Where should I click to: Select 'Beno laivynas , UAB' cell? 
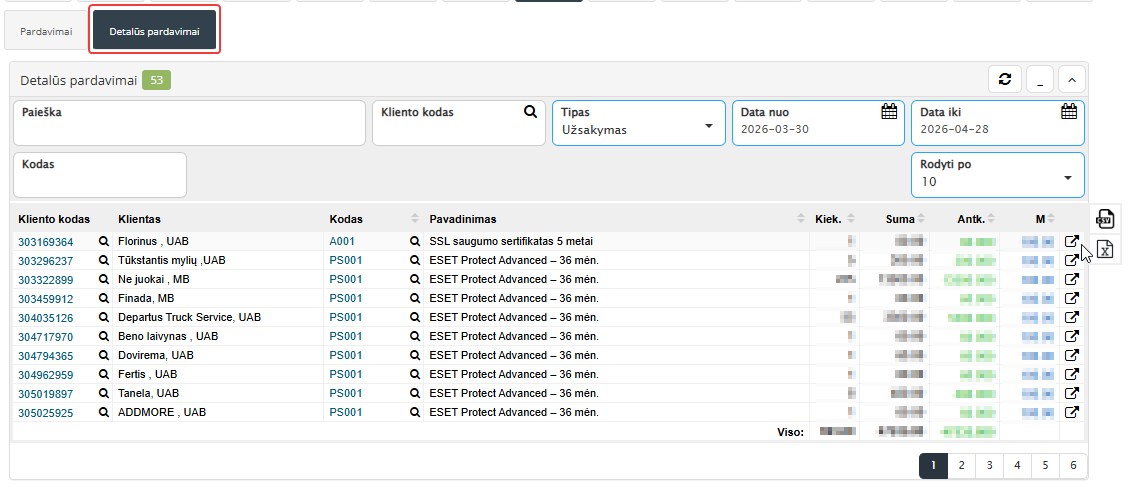(168, 336)
